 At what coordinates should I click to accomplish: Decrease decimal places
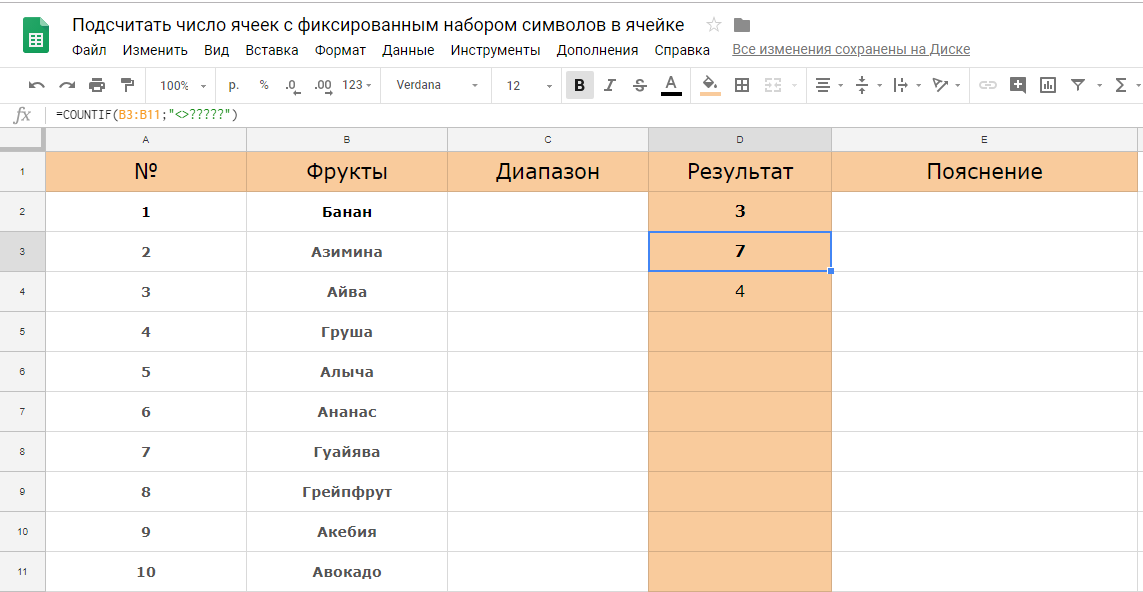pos(292,86)
